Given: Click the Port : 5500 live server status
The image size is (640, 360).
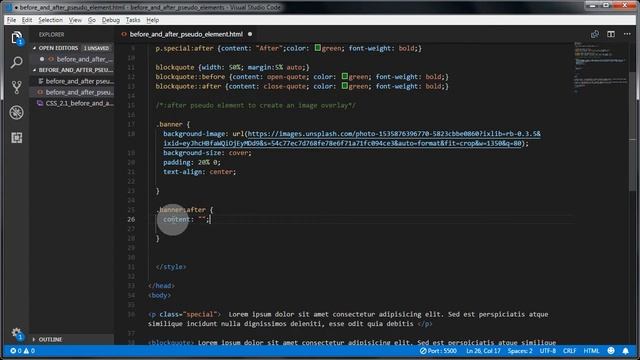Looking at the screenshot, I should pyautogui.click(x=438, y=351).
